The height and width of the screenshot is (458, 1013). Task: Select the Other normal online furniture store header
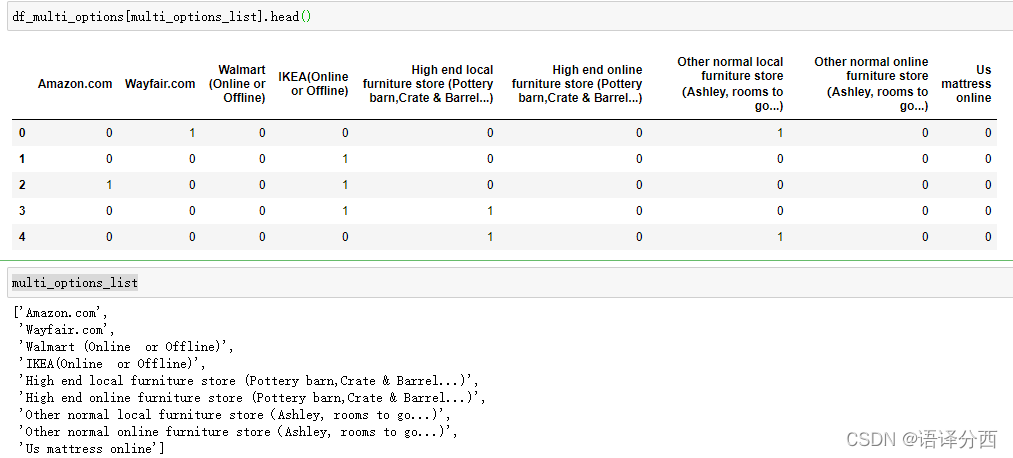click(x=871, y=84)
